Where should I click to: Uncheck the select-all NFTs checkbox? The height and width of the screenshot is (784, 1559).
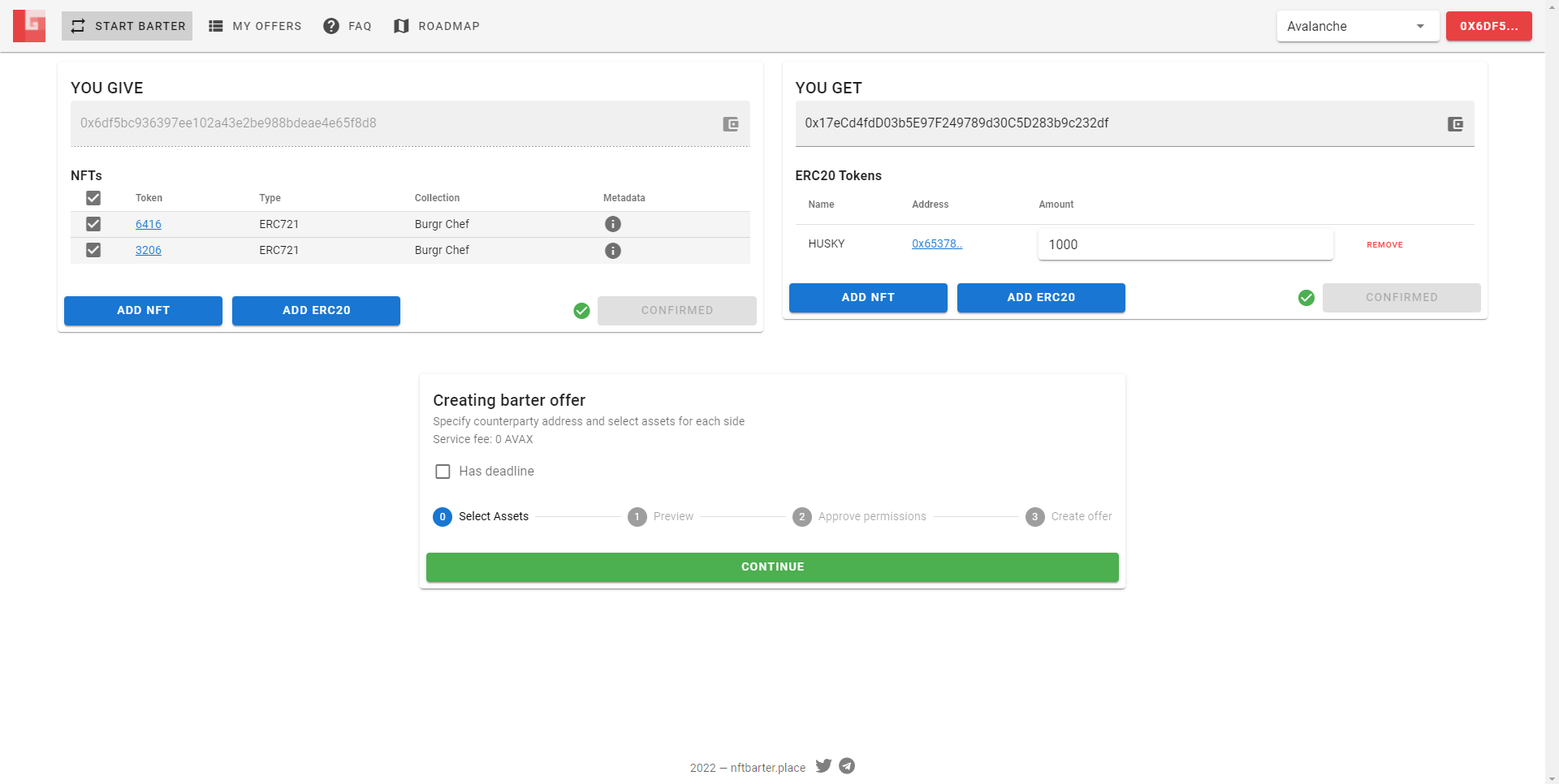[x=93, y=198]
